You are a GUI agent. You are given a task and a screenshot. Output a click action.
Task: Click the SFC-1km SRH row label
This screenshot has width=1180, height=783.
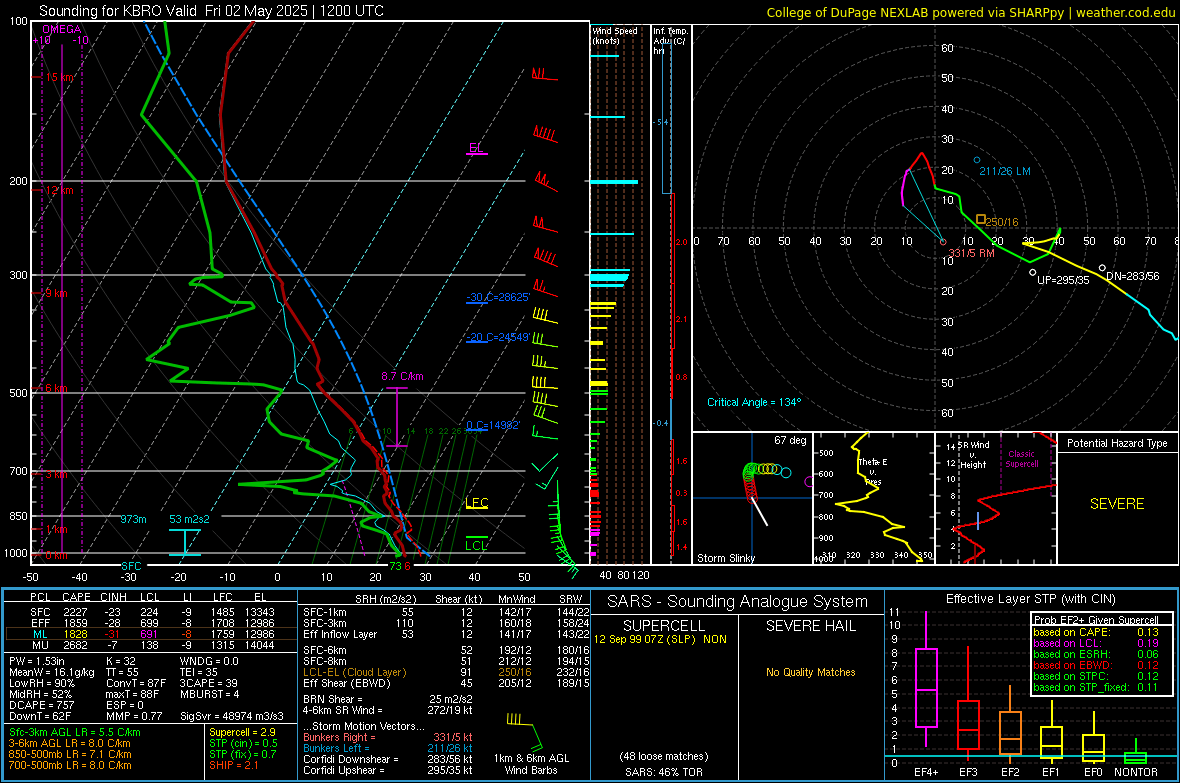click(325, 612)
